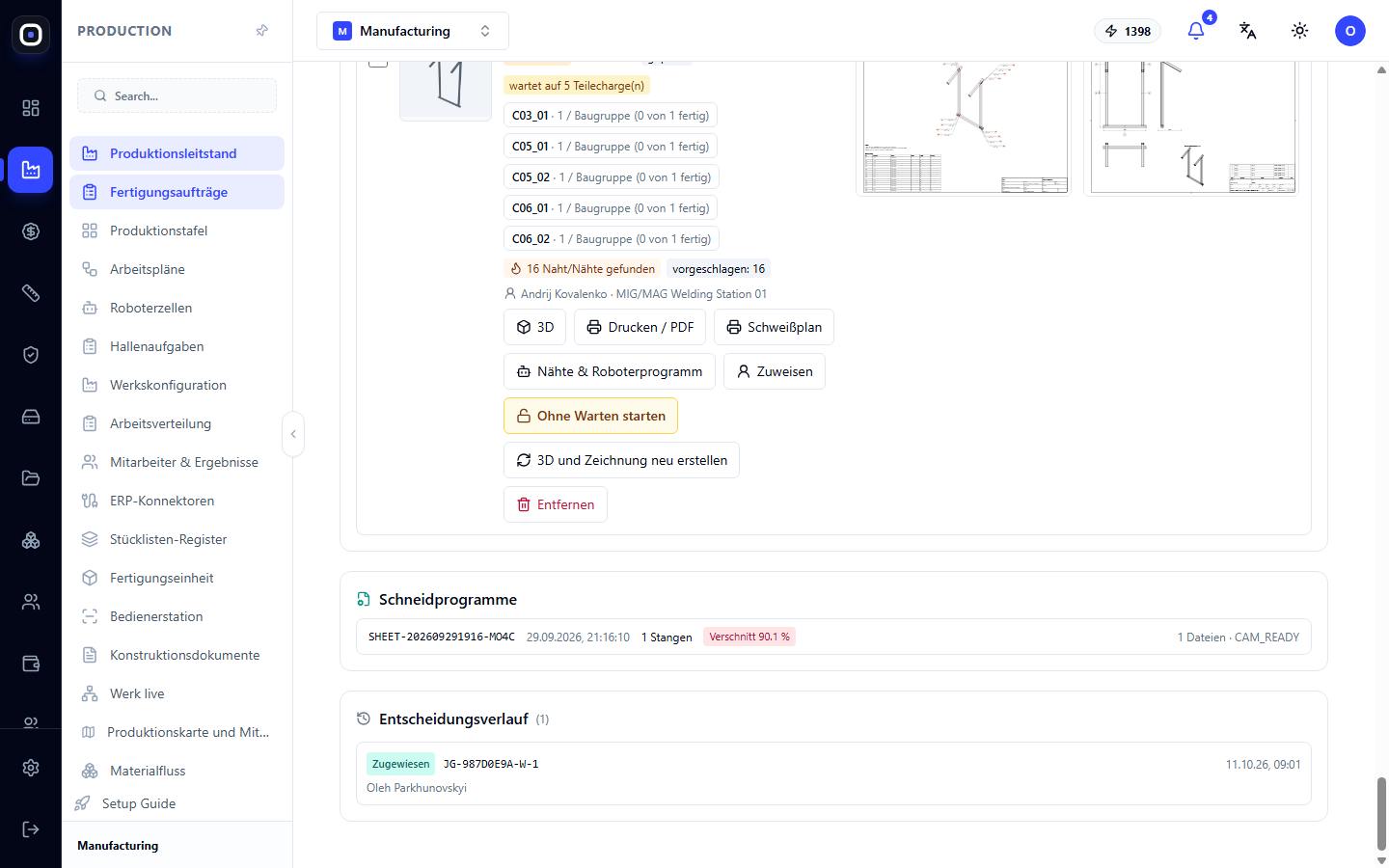1389x868 pixels.
Task: Open the Manufacturing workspace dropdown
Action: [x=413, y=31]
